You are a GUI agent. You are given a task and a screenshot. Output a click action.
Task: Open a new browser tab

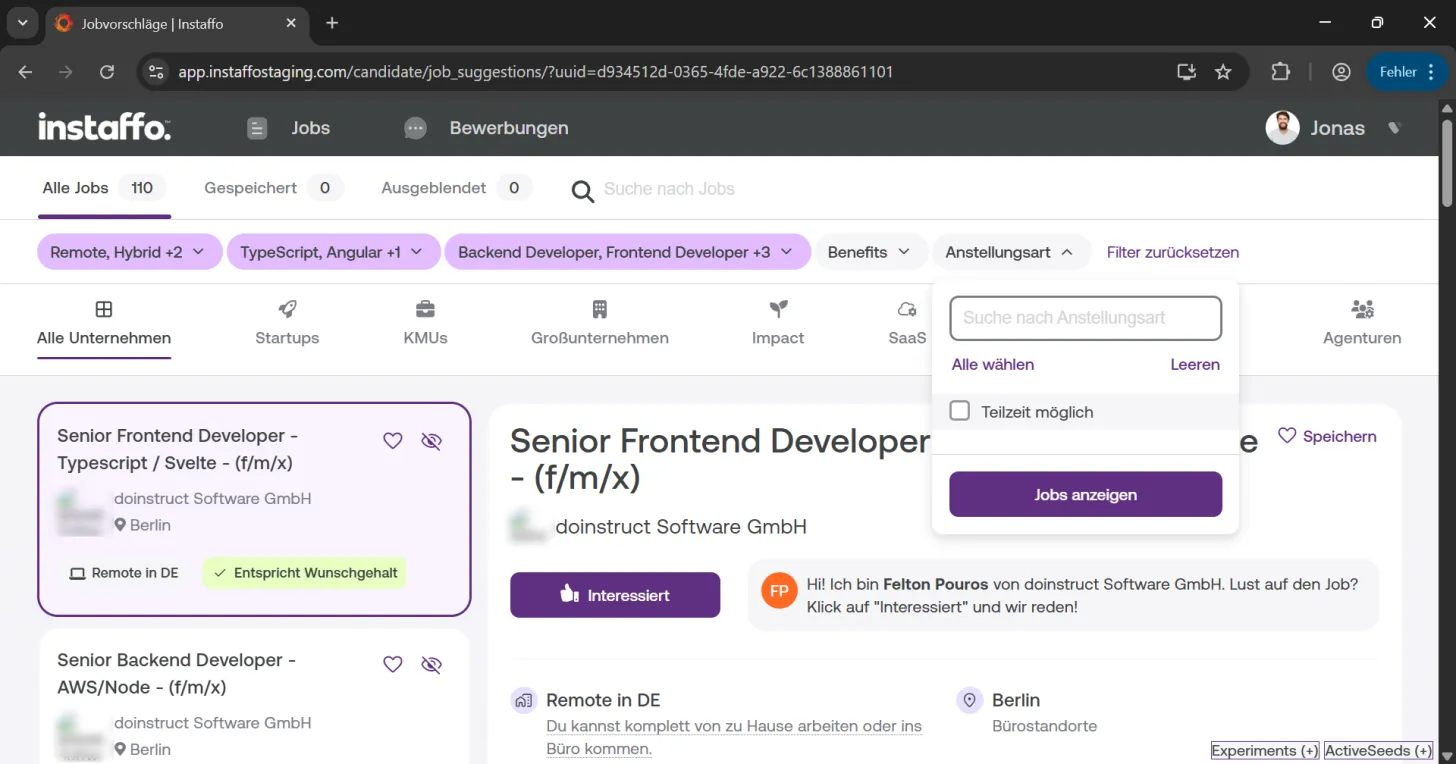coord(332,23)
